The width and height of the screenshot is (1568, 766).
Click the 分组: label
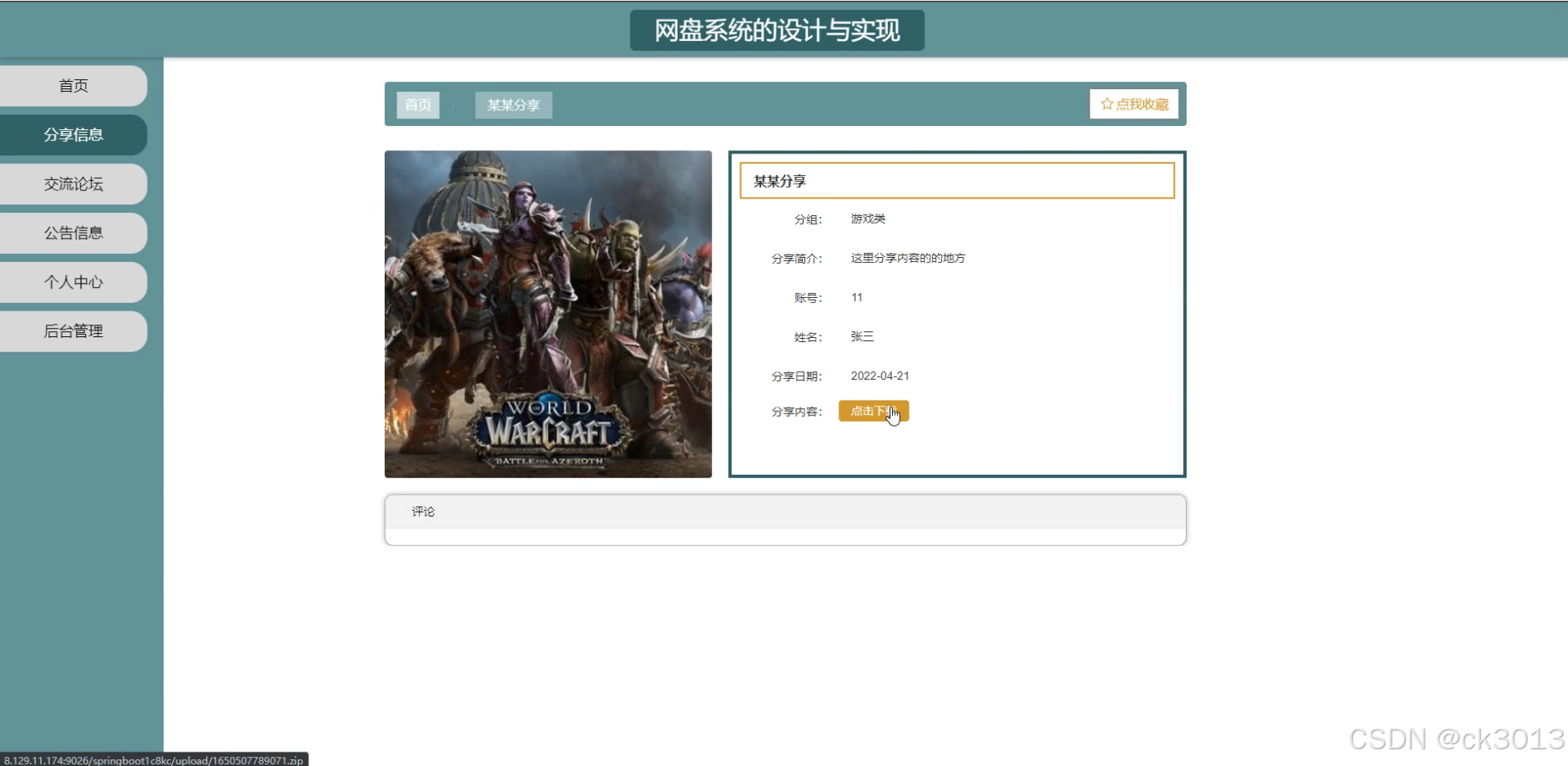[x=808, y=219]
